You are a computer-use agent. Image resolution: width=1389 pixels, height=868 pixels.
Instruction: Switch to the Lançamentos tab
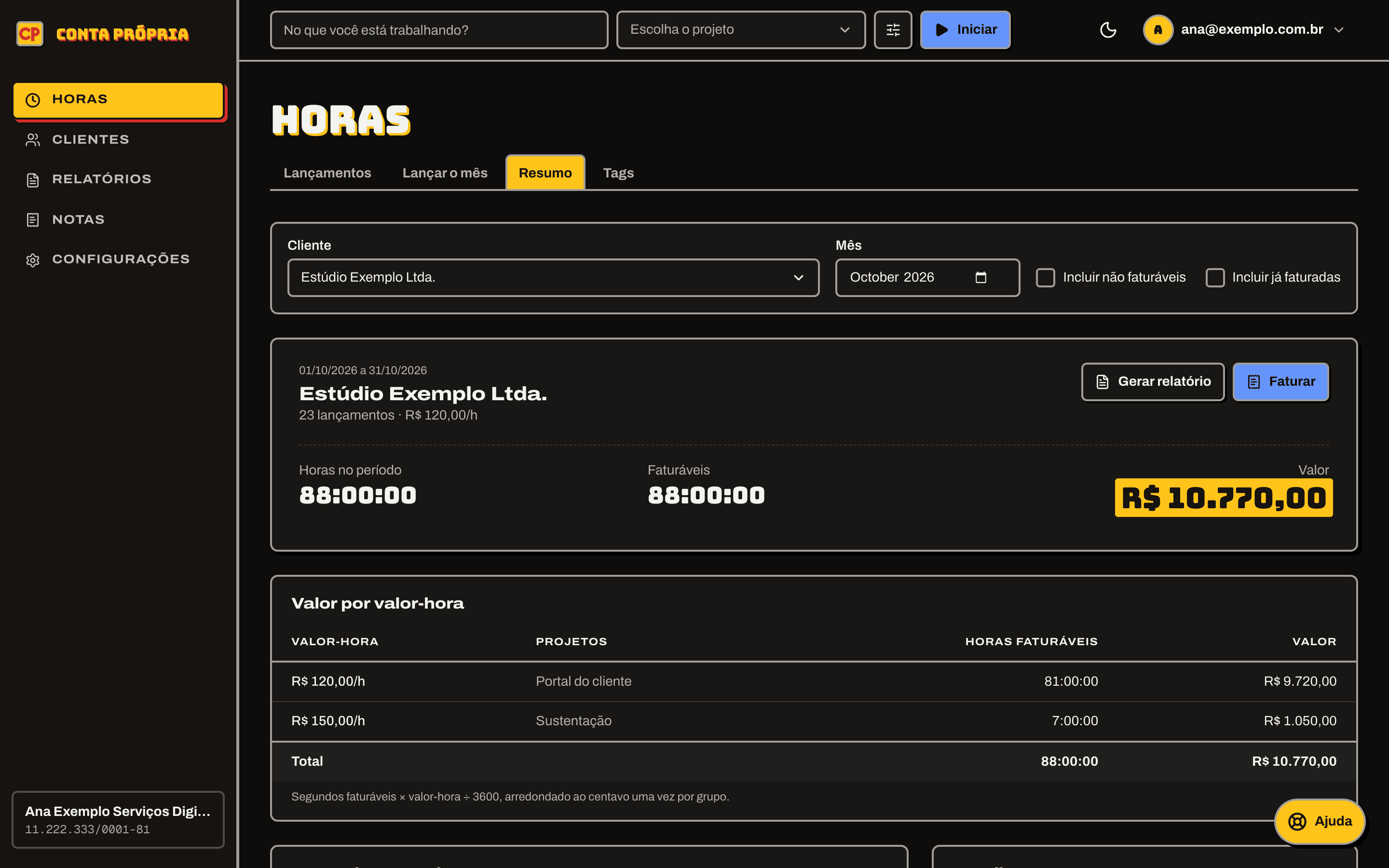point(327,173)
